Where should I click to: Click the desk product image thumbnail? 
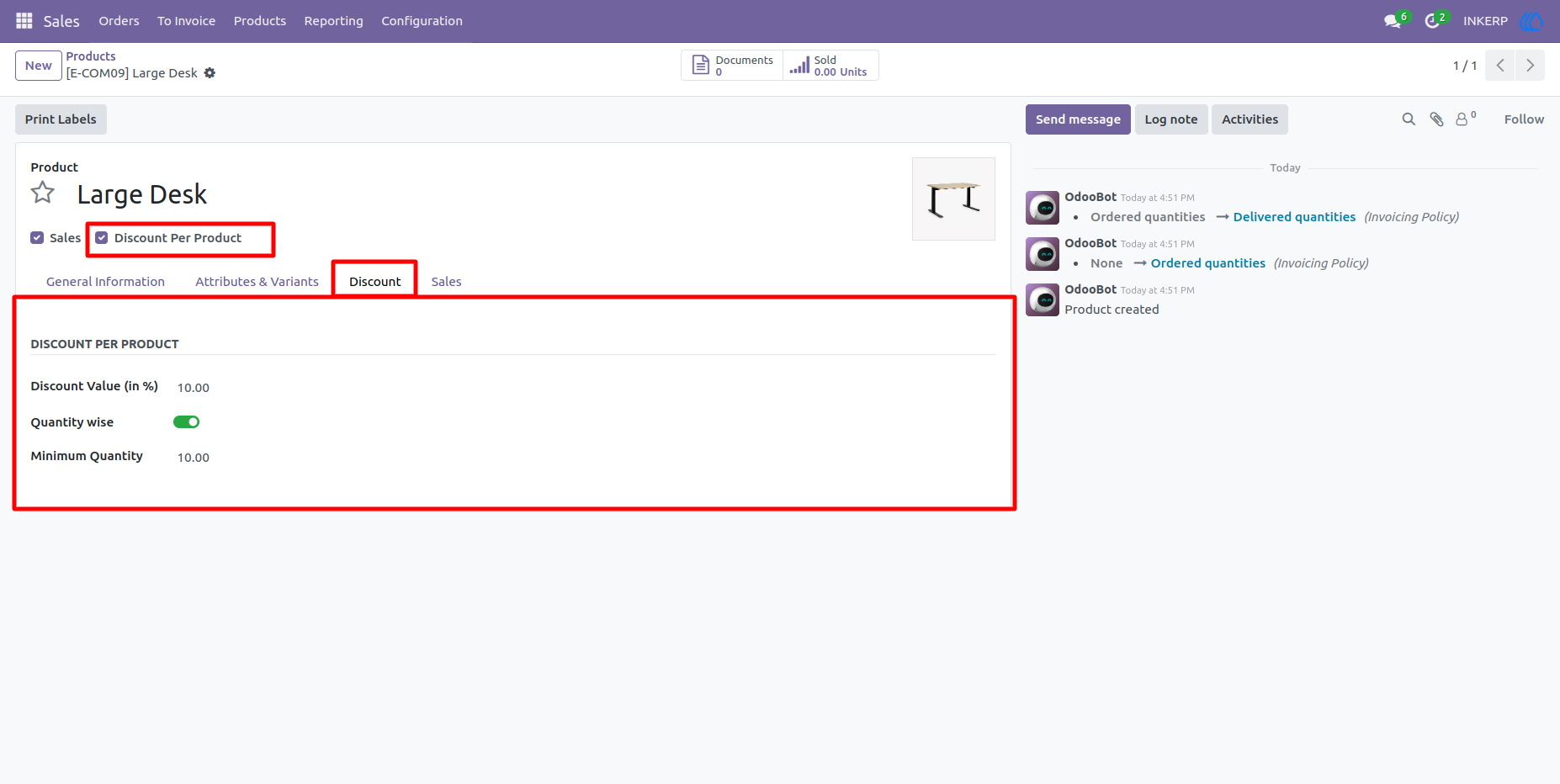953,199
